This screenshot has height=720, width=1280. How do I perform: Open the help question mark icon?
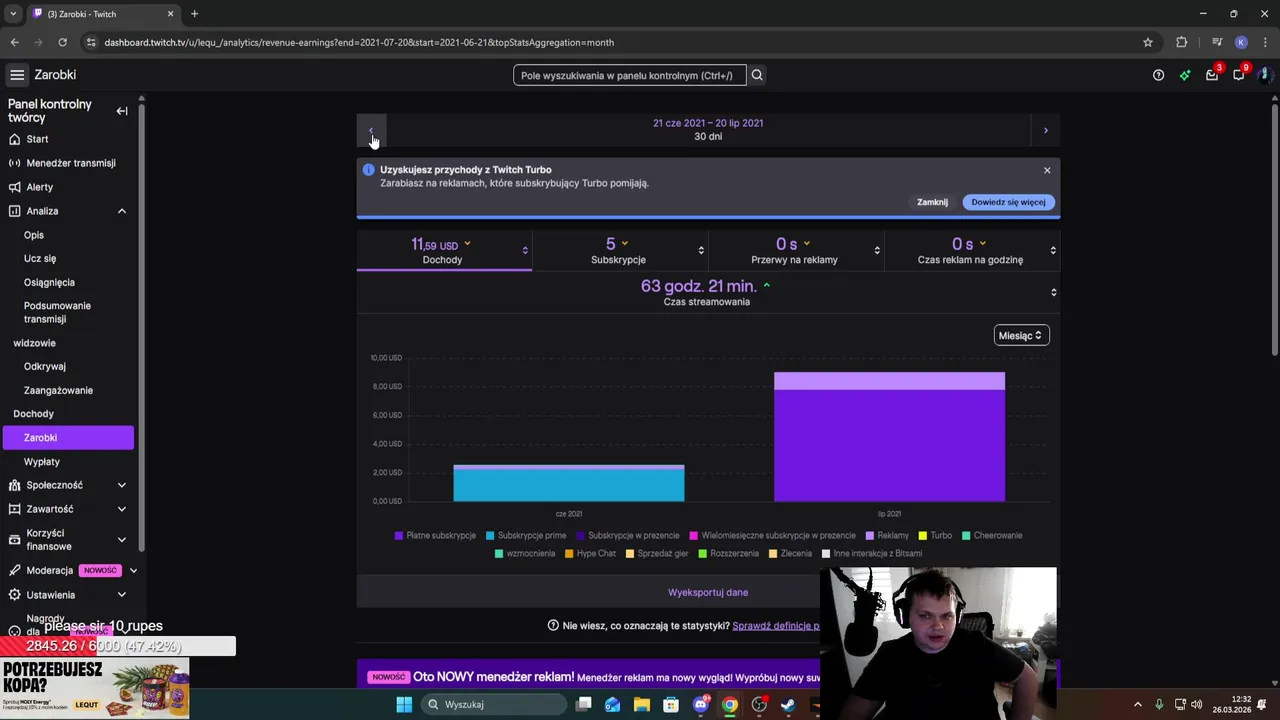pos(1158,75)
